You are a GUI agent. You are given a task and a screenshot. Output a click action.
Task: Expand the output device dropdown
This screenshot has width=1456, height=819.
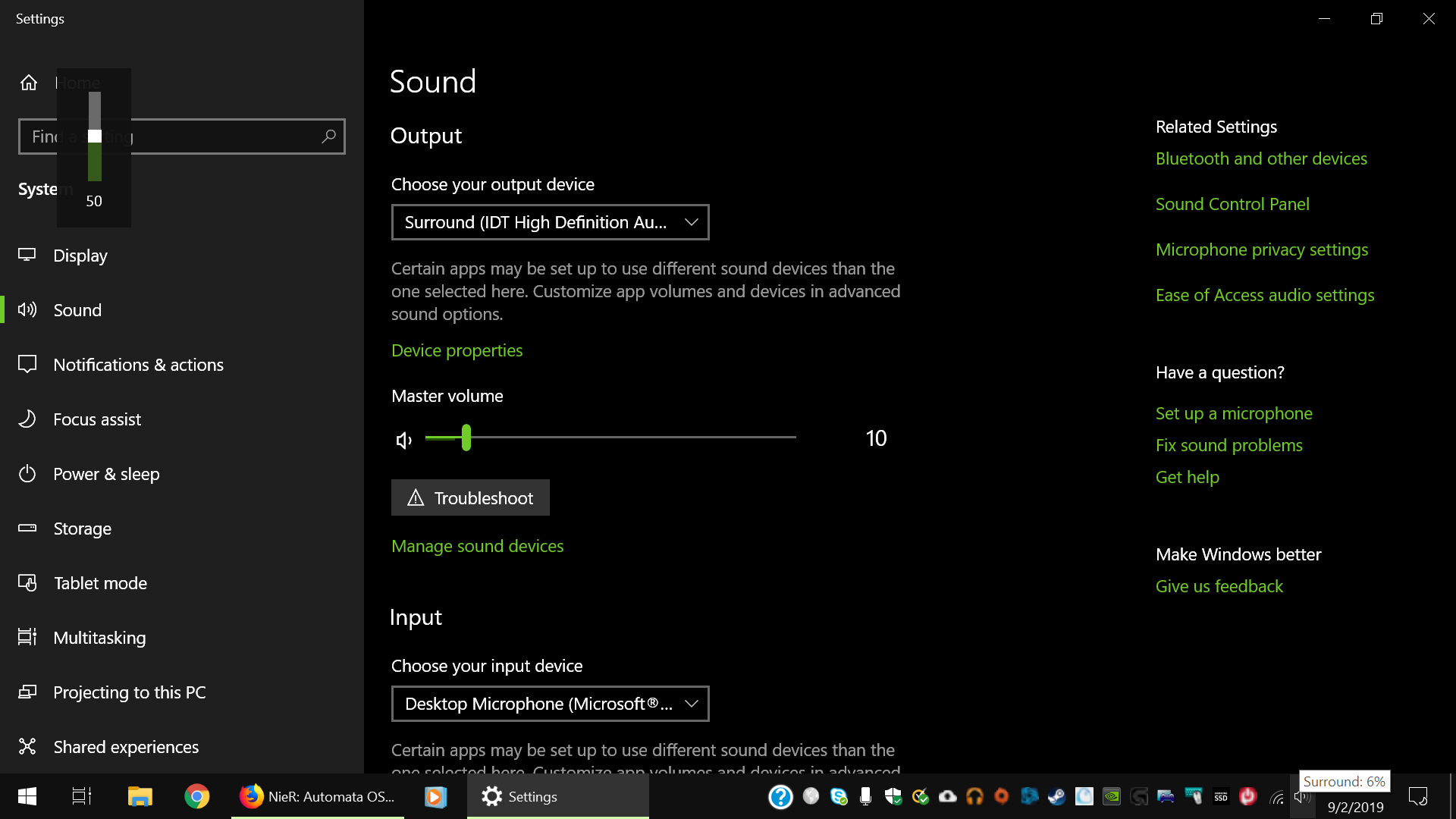[x=551, y=222]
